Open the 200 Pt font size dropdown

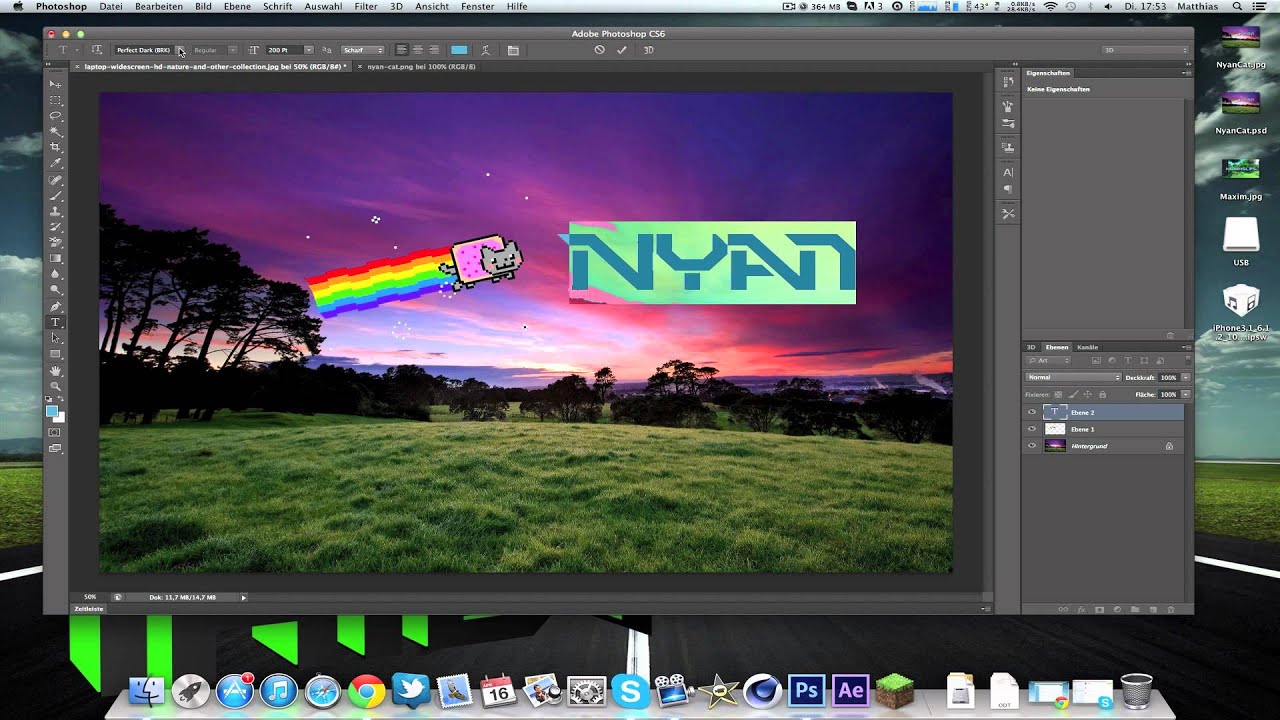309,49
